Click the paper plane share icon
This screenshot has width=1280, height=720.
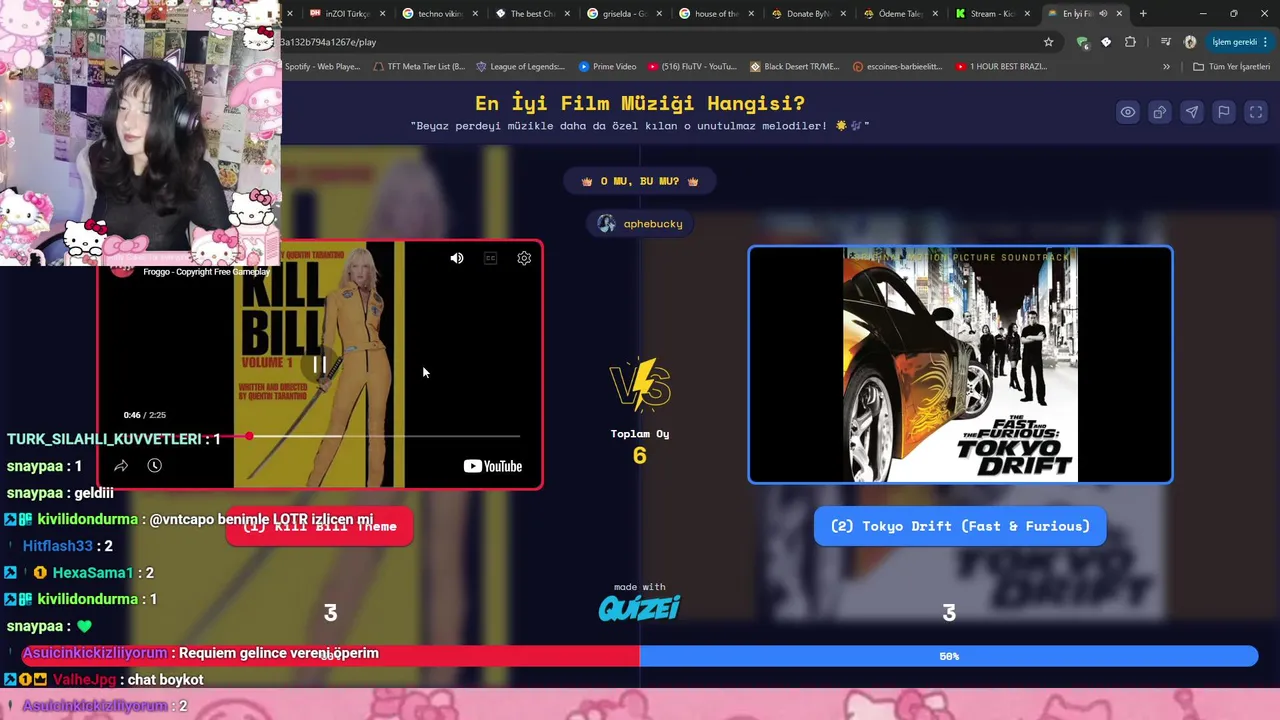pyautogui.click(x=1192, y=112)
